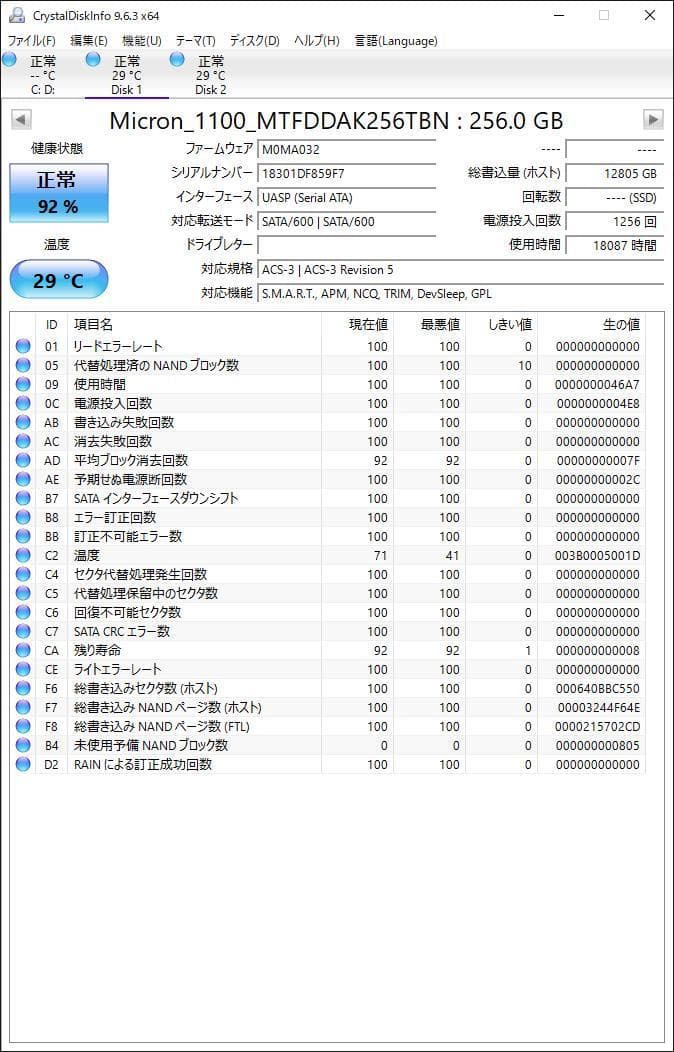The height and width of the screenshot is (1052, 674).
Task: Click the status orb for ID 0C row
Action: pos(23,403)
